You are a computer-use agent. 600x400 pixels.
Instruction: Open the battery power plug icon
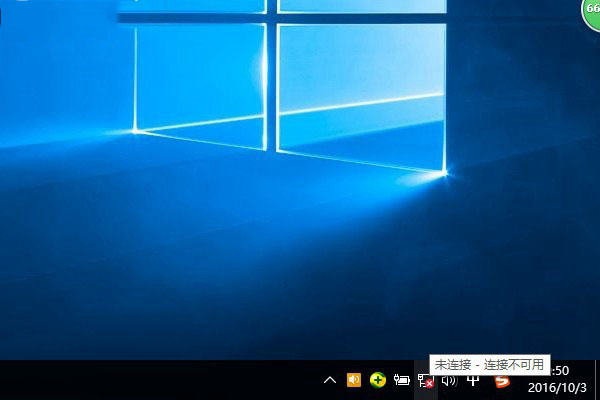(402, 380)
